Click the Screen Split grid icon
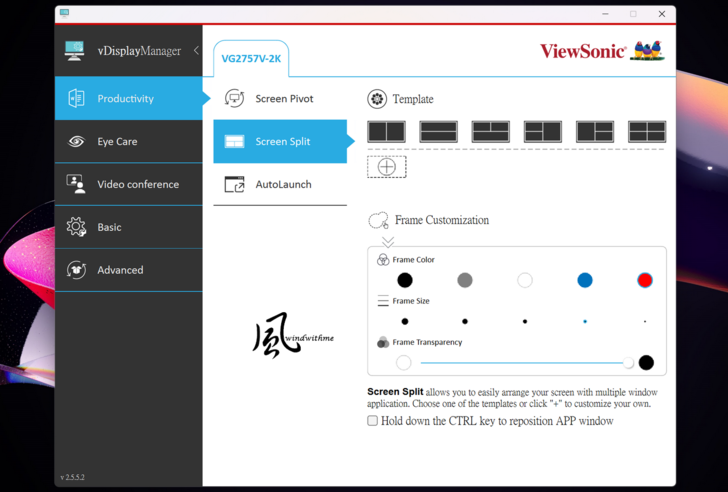Image resolution: width=728 pixels, height=492 pixels. (234, 142)
